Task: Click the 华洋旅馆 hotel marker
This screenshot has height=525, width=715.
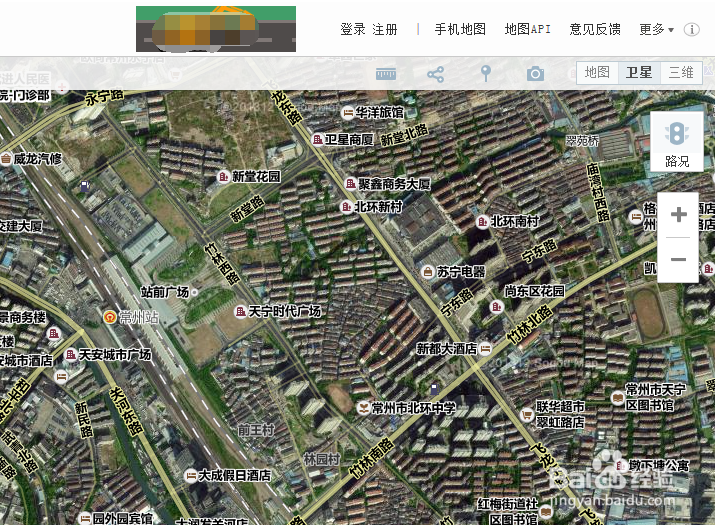Action: click(347, 113)
